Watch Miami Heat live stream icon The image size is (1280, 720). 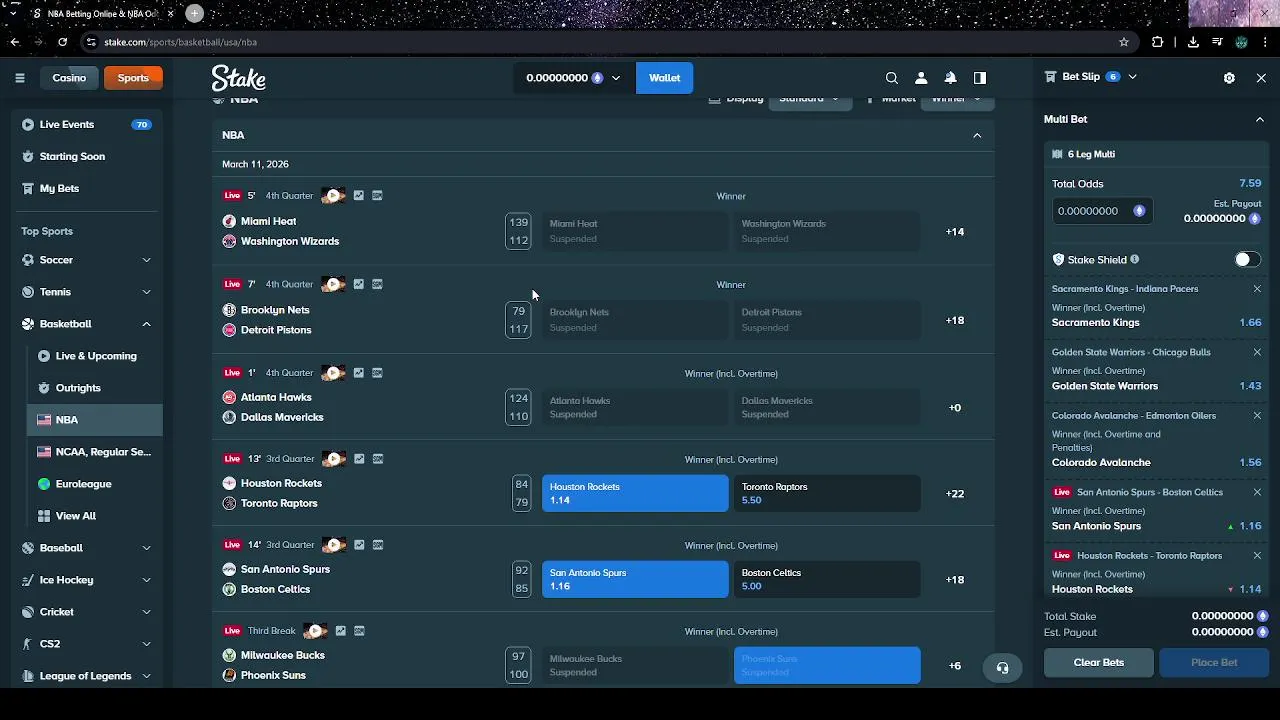[x=333, y=196]
